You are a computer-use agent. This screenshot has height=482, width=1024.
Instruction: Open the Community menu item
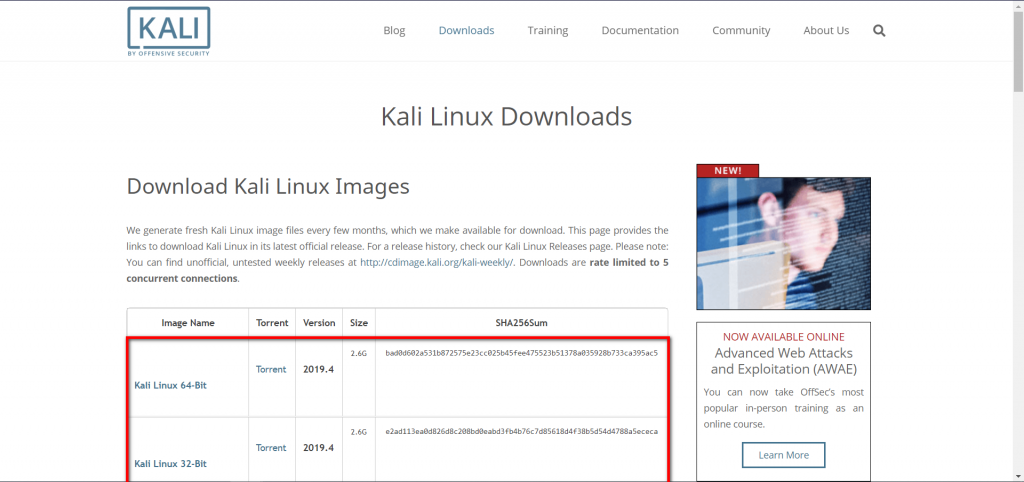point(741,31)
